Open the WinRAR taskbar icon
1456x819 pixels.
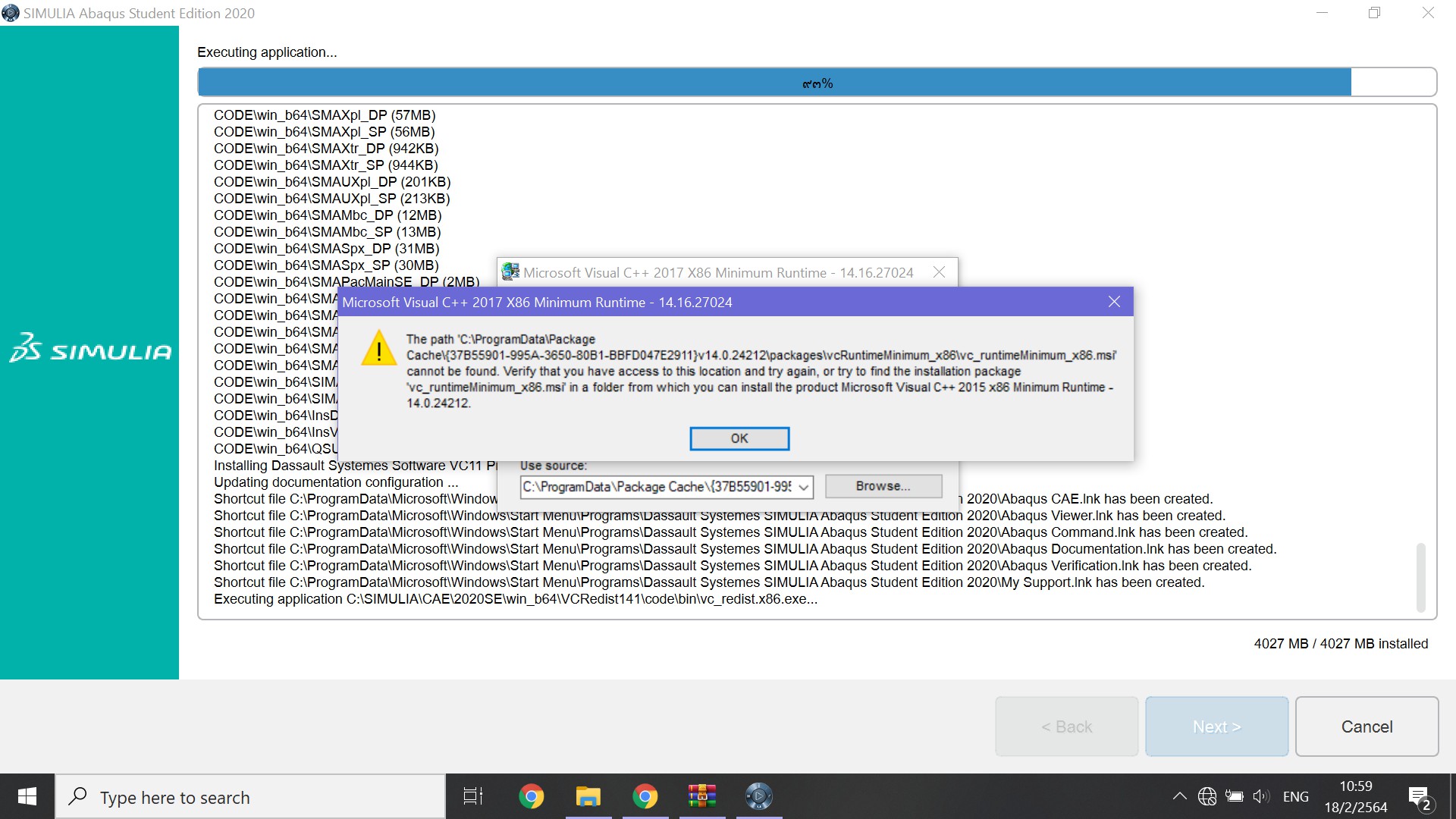coord(701,796)
